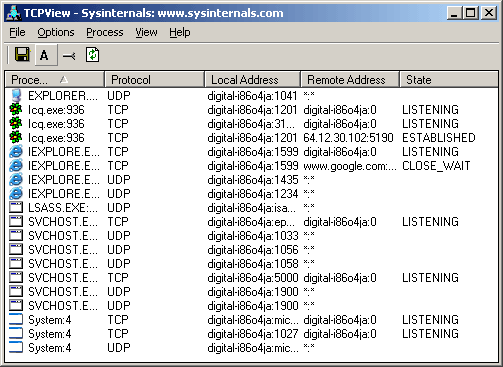The height and width of the screenshot is (367, 503).
Task: Click the LSASS.EXE window icon
Action: coord(15,207)
